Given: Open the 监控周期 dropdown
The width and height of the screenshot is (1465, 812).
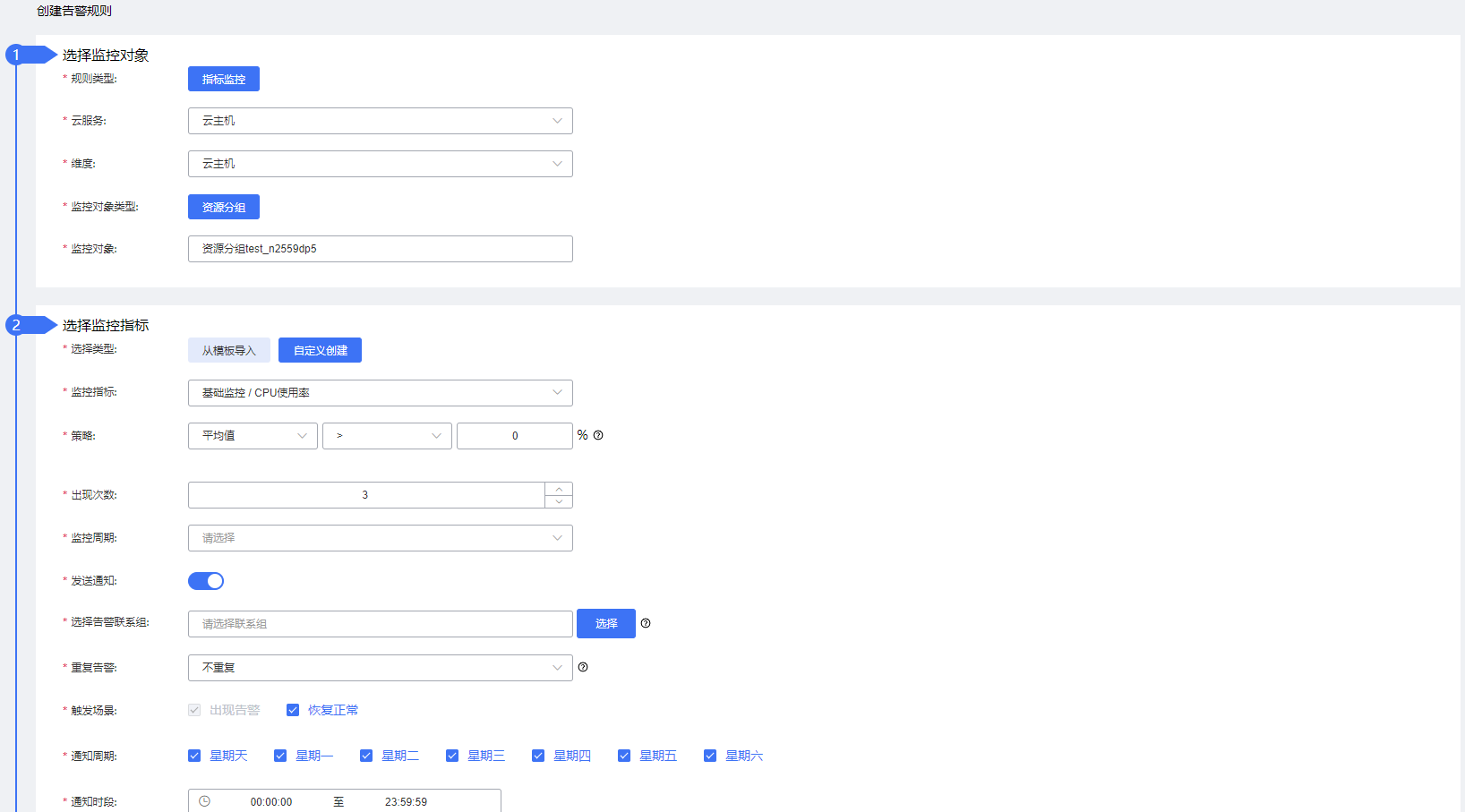Looking at the screenshot, I should click(x=380, y=538).
